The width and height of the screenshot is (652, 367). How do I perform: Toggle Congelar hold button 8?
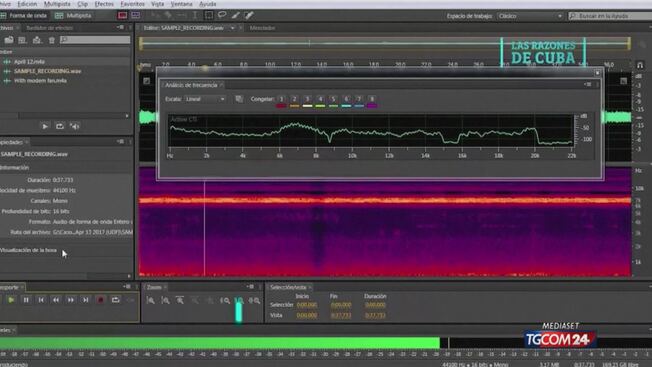tap(372, 99)
